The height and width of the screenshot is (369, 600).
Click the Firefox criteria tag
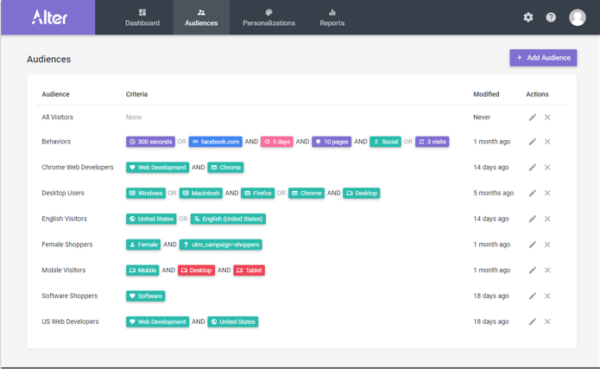click(258, 193)
